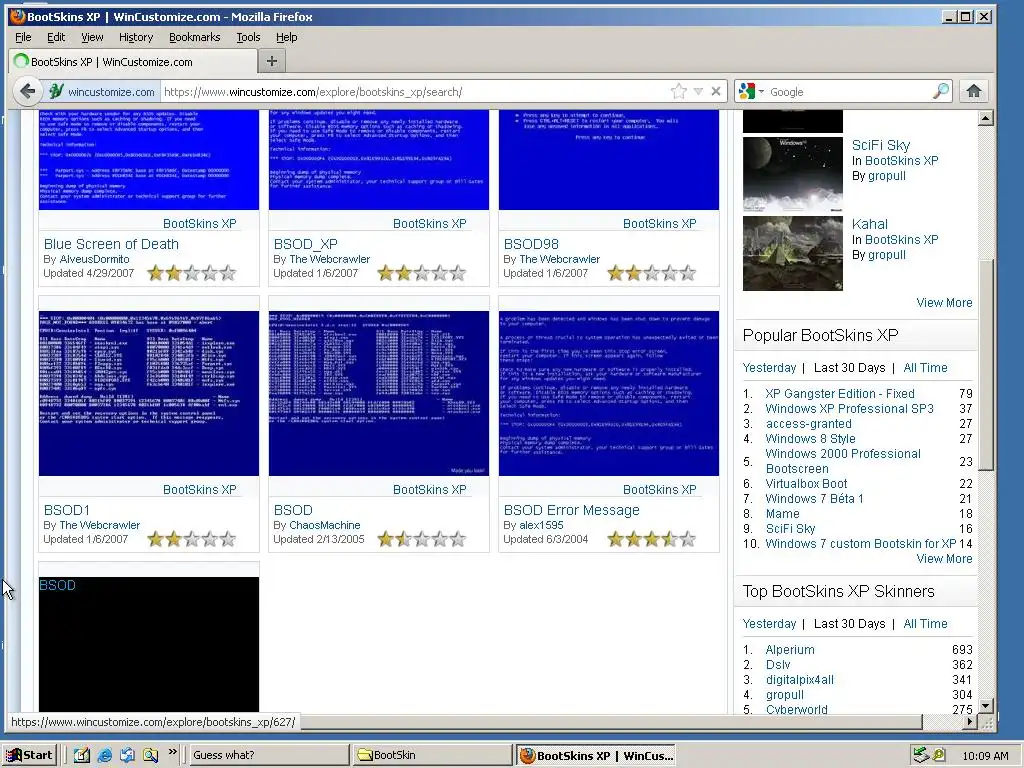
Task: Open the History menu
Action: tap(136, 37)
